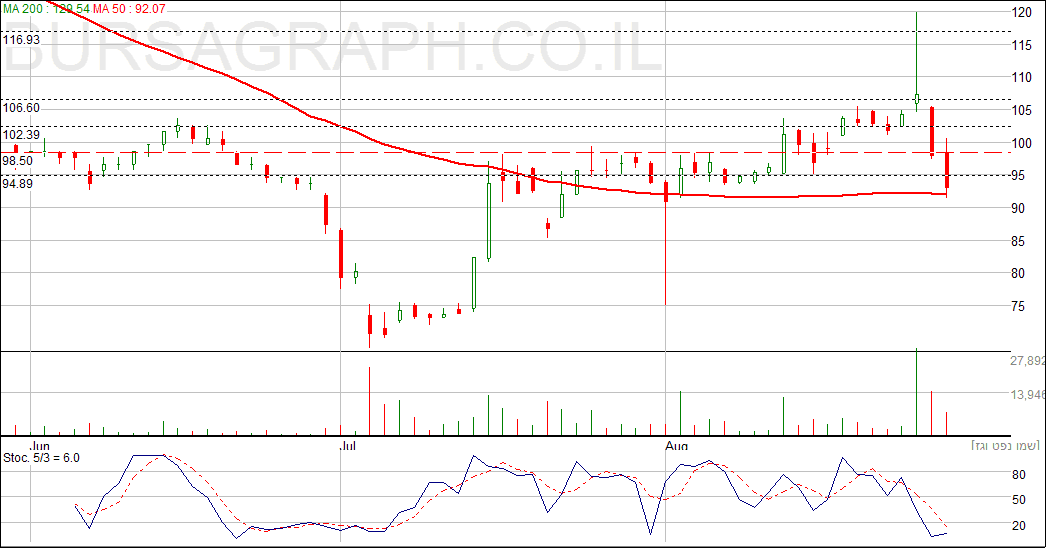Select the 94.89 level label
Screen dimensions: 1046x548
coord(18,184)
